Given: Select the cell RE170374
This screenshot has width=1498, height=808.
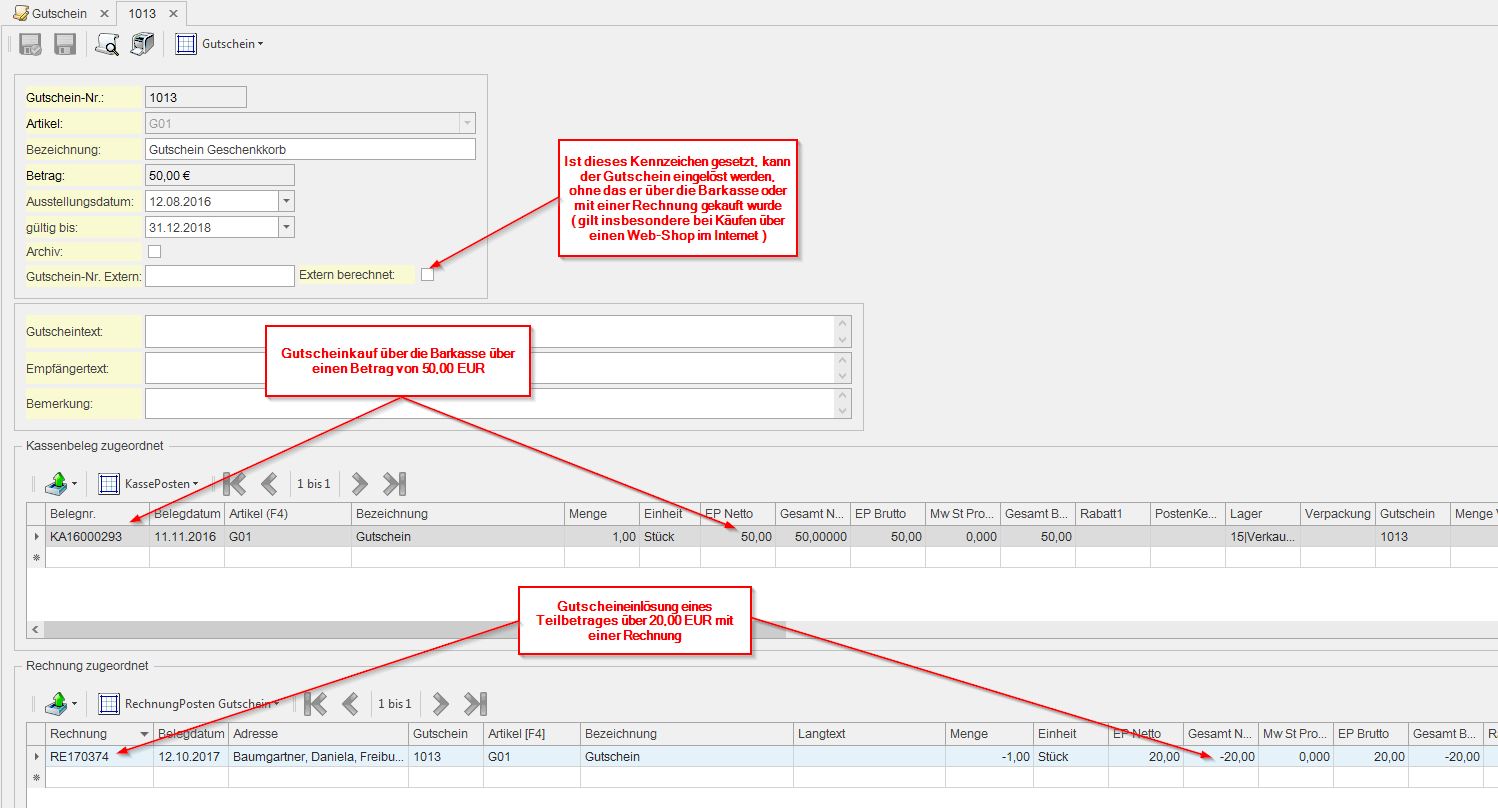Looking at the screenshot, I should 99,757.
